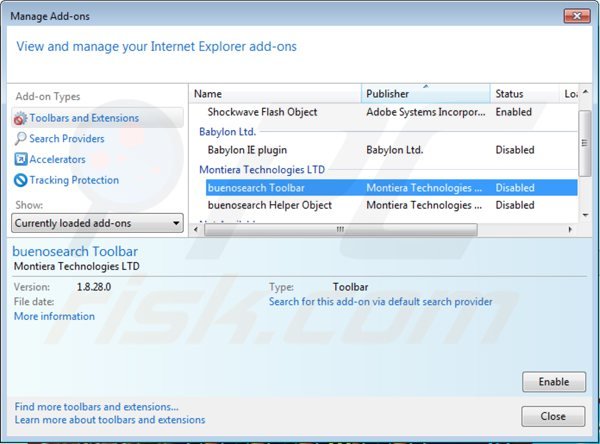Click the horizontal scrollbar thumb
This screenshot has height=444, width=600.
pyautogui.click(x=341, y=230)
